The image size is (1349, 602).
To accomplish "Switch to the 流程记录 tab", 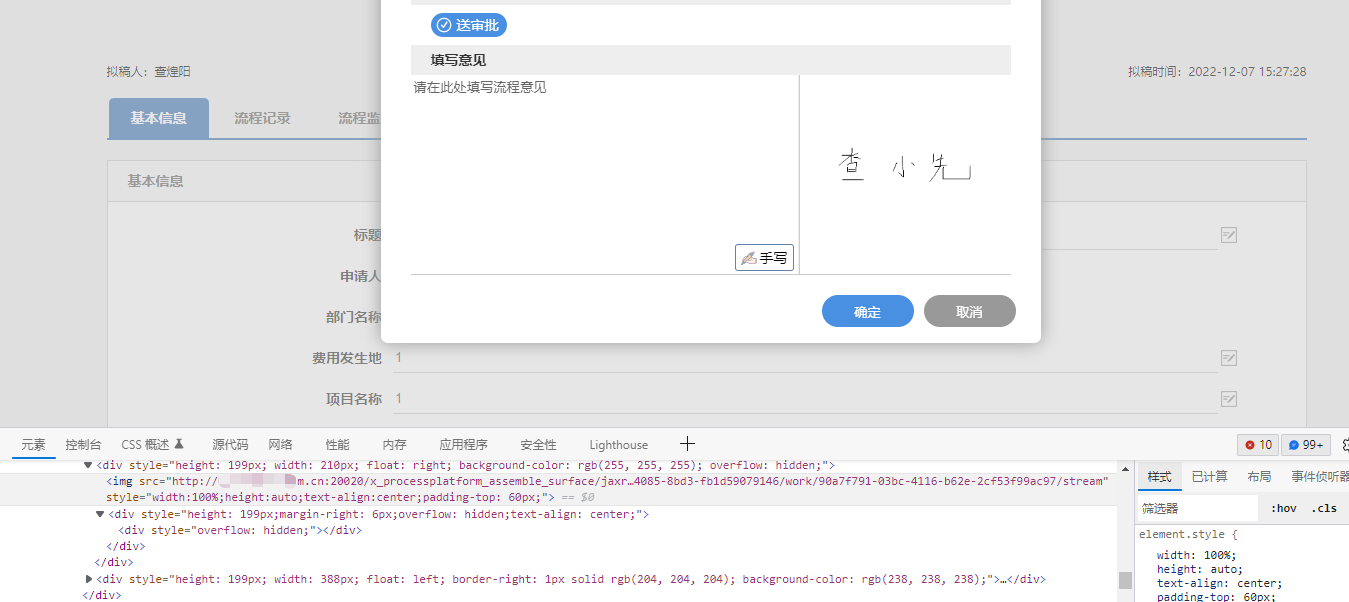I will click(x=262, y=118).
